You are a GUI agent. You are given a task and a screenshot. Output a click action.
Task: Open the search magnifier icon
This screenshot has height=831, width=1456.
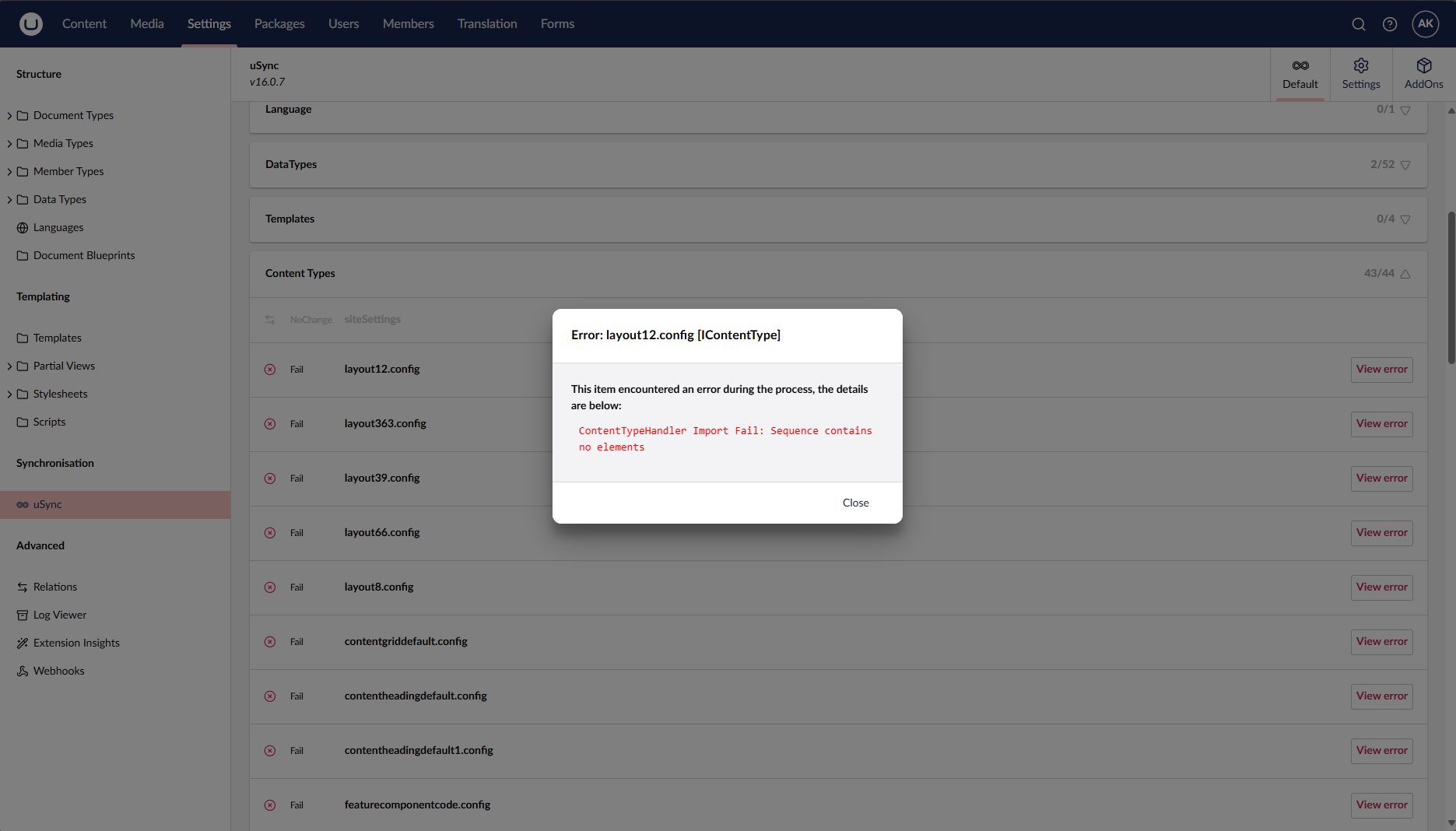[1359, 24]
